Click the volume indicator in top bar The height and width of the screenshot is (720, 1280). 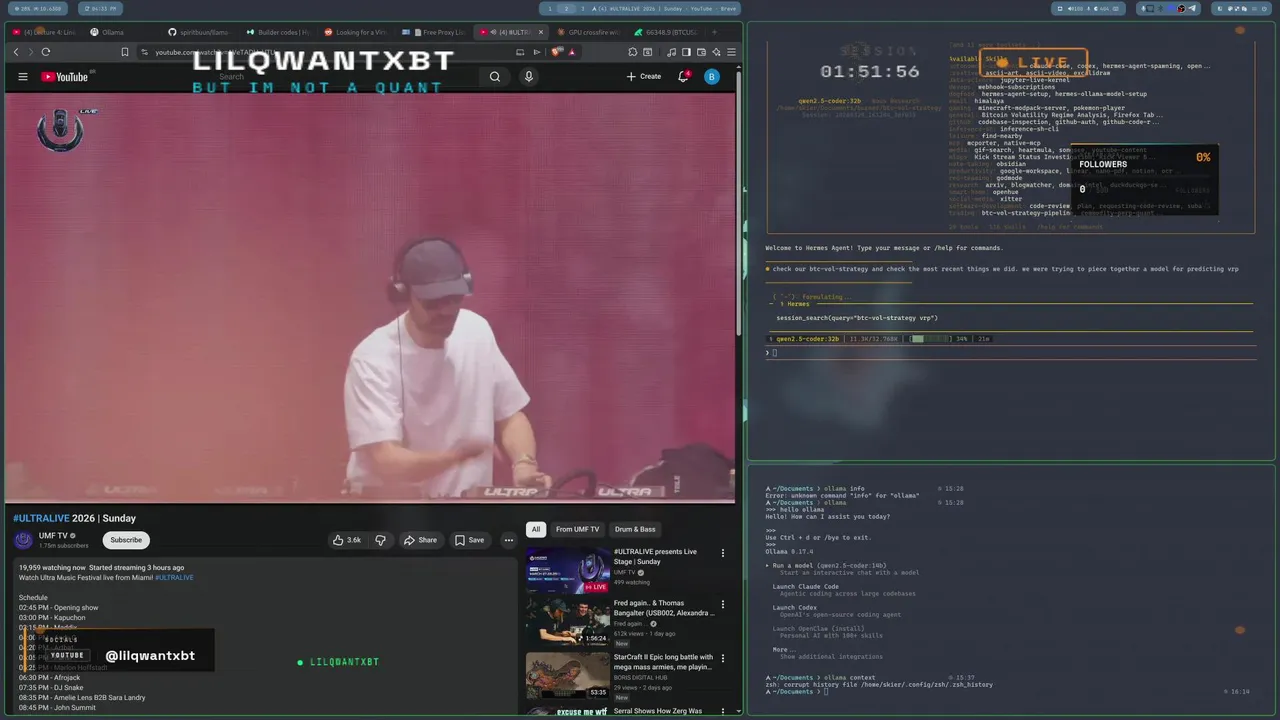(x=1075, y=8)
